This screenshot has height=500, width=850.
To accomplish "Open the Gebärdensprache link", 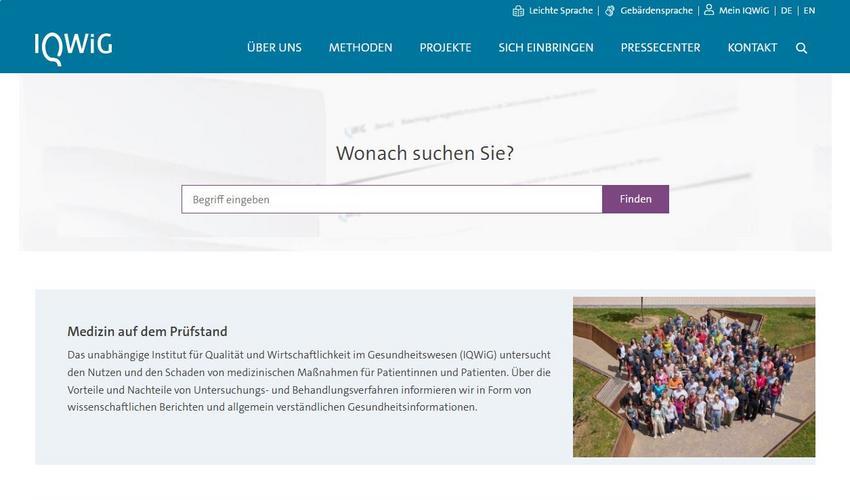I will pos(656,10).
